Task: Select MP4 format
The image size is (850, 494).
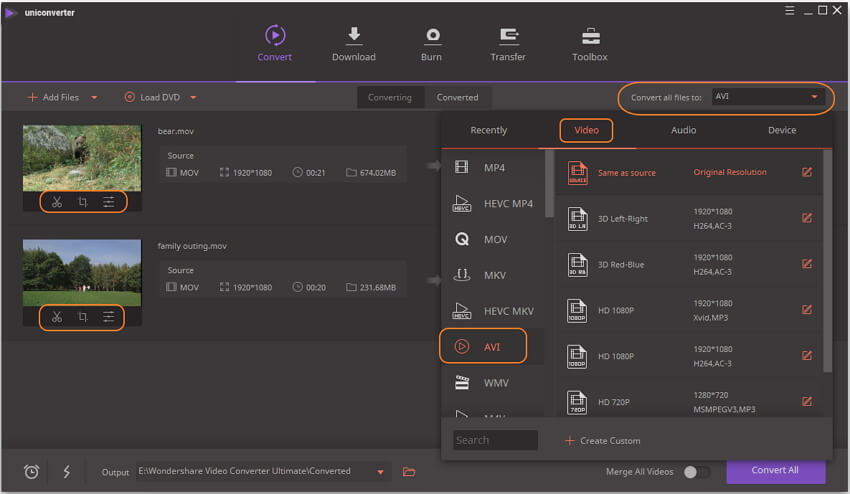Action: [493, 168]
